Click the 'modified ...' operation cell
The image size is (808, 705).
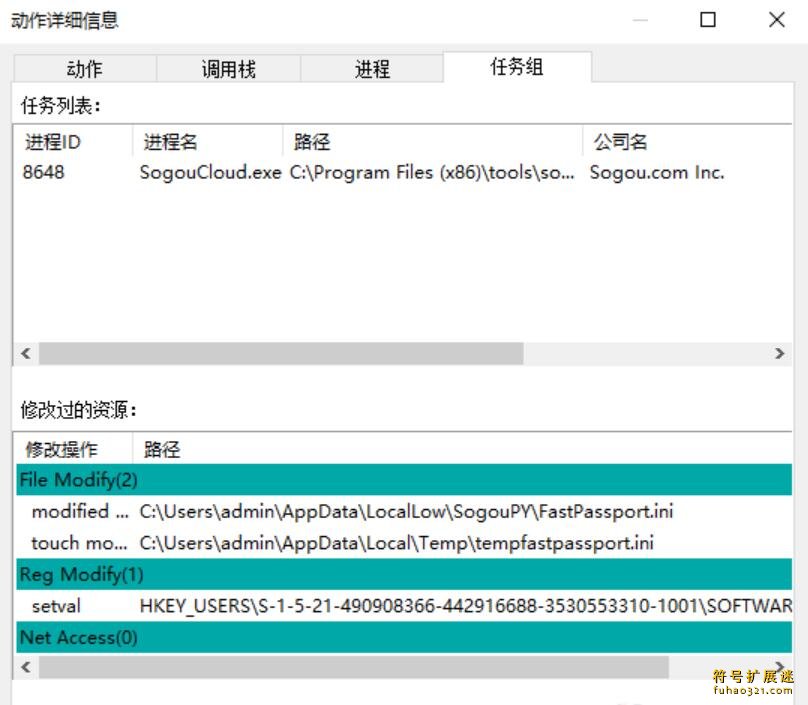tap(80, 511)
